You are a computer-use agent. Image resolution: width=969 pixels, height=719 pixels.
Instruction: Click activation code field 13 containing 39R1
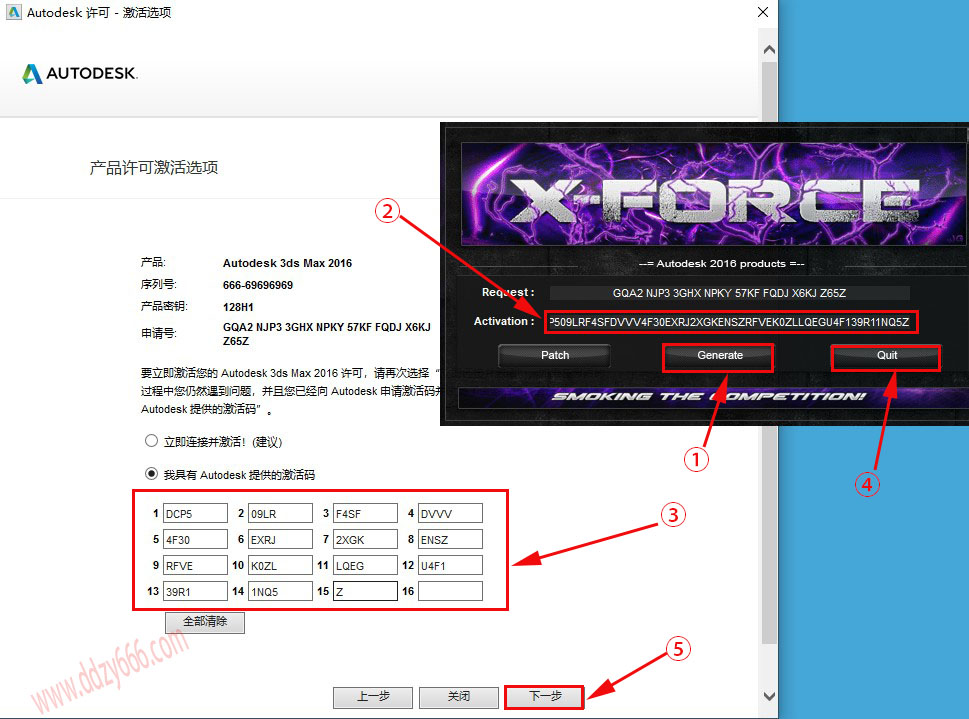tap(195, 591)
